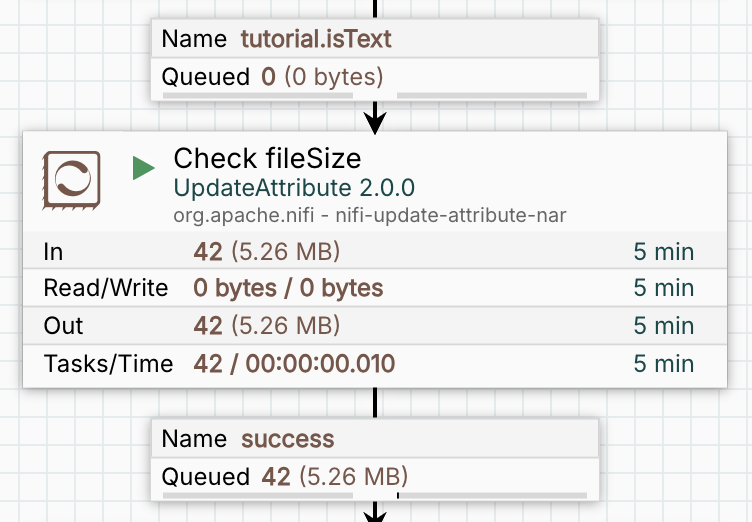Click the Tasks/Time value 42 / 00:00:00.010
The image size is (752, 522).
(x=294, y=364)
